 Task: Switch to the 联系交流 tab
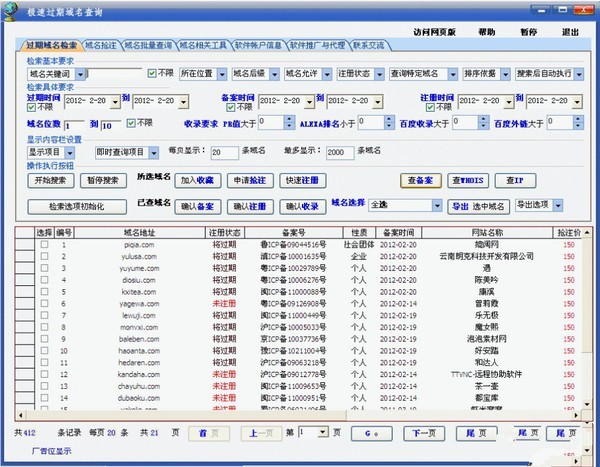(x=369, y=45)
